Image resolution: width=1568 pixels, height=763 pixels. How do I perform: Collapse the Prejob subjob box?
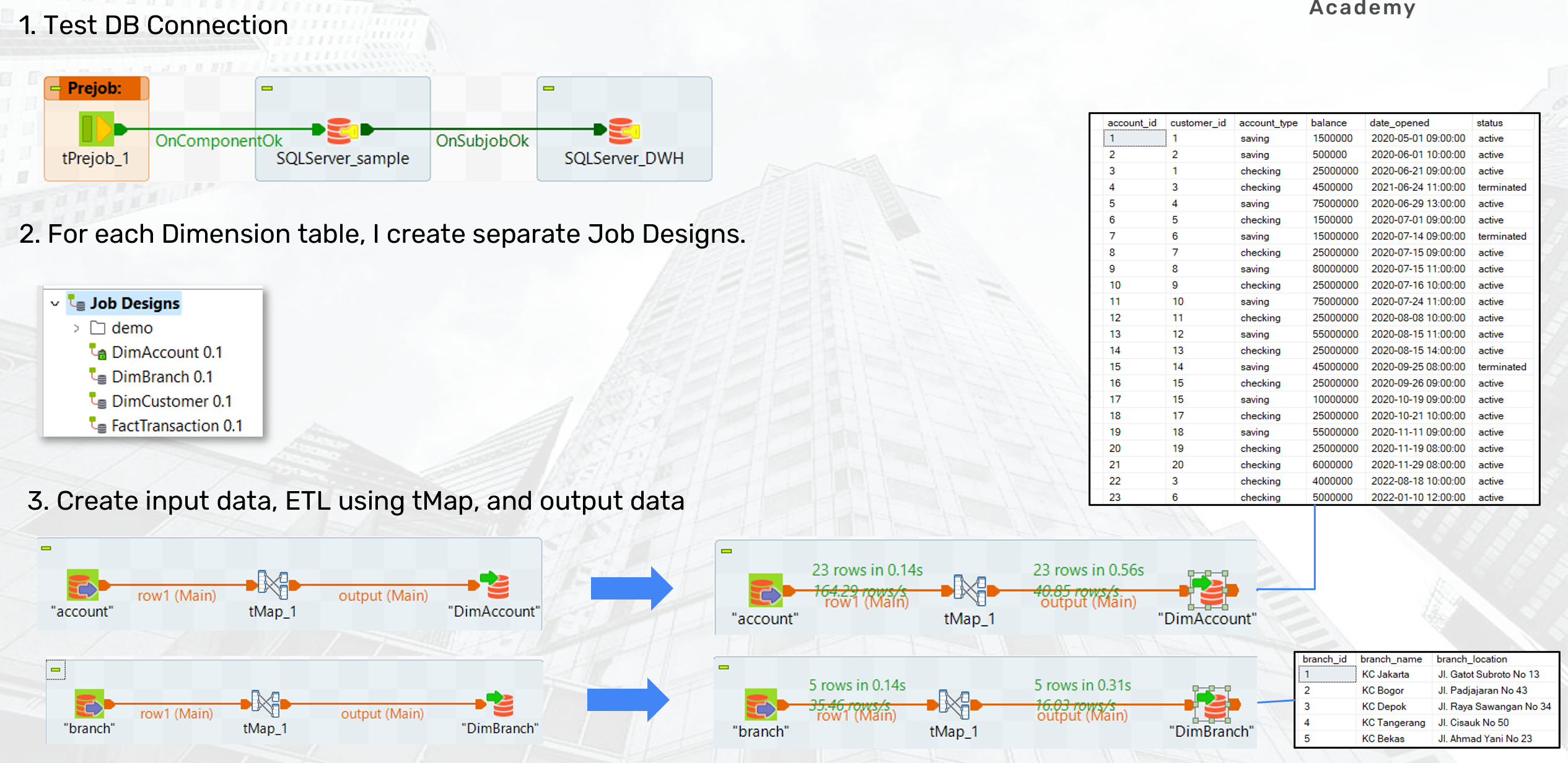[55, 89]
